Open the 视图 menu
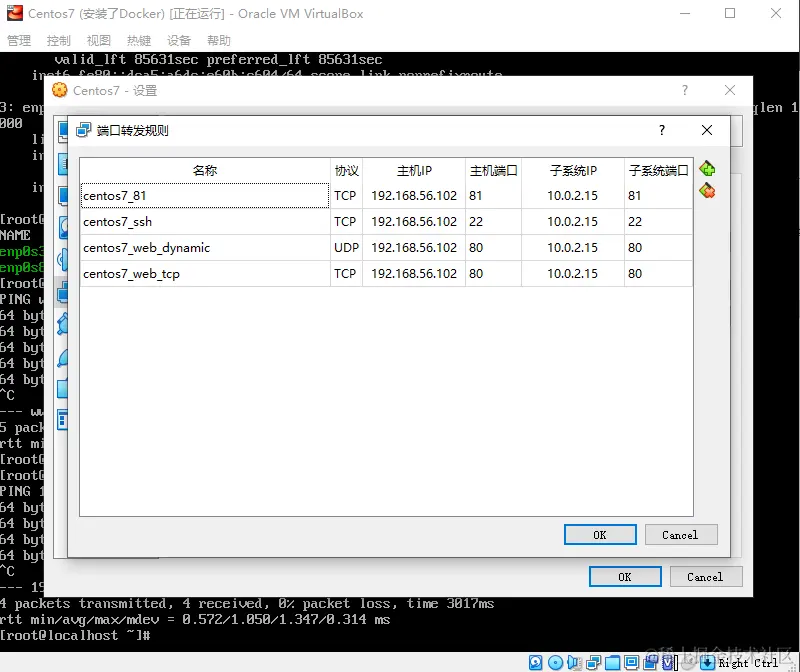The height and width of the screenshot is (672, 800). 98,40
